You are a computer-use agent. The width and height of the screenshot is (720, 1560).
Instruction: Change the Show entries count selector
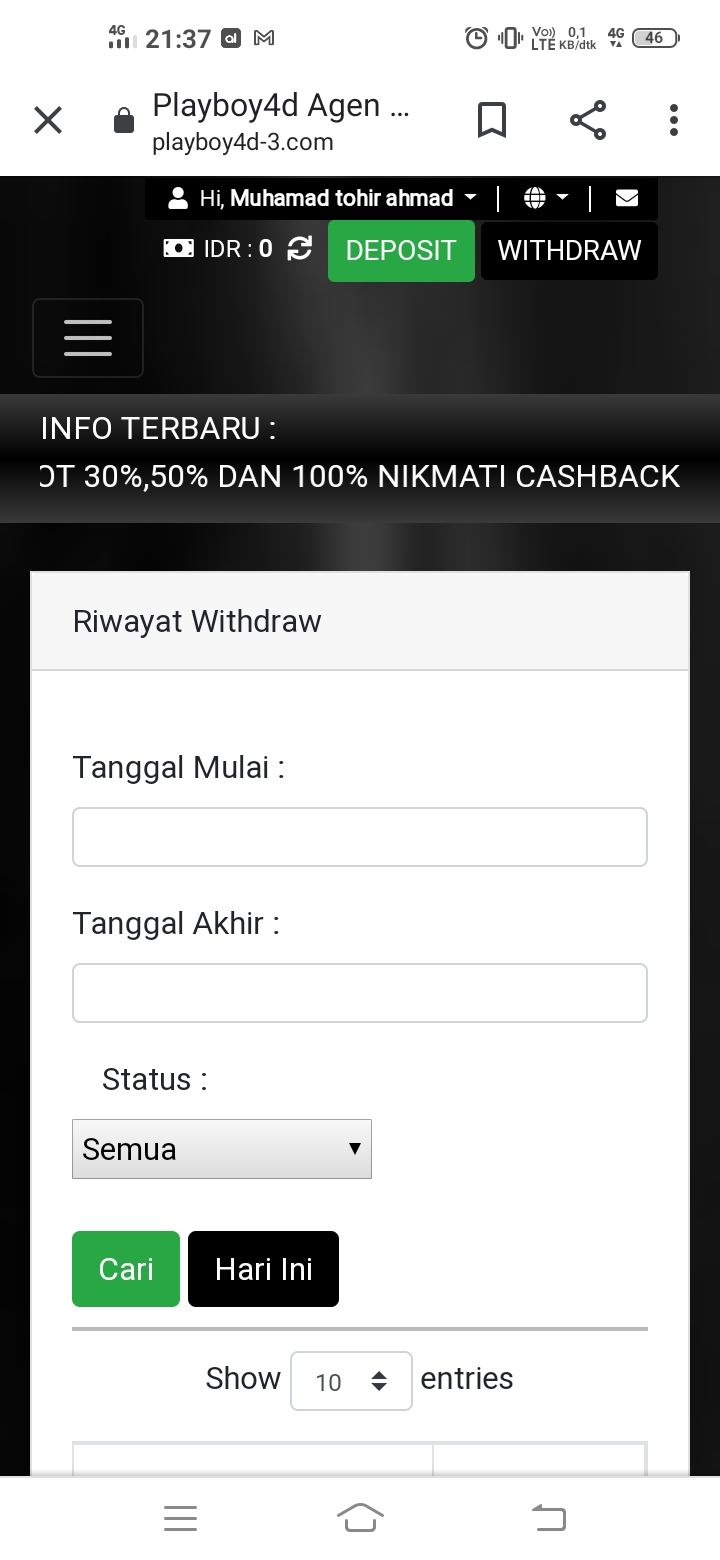(x=351, y=1381)
